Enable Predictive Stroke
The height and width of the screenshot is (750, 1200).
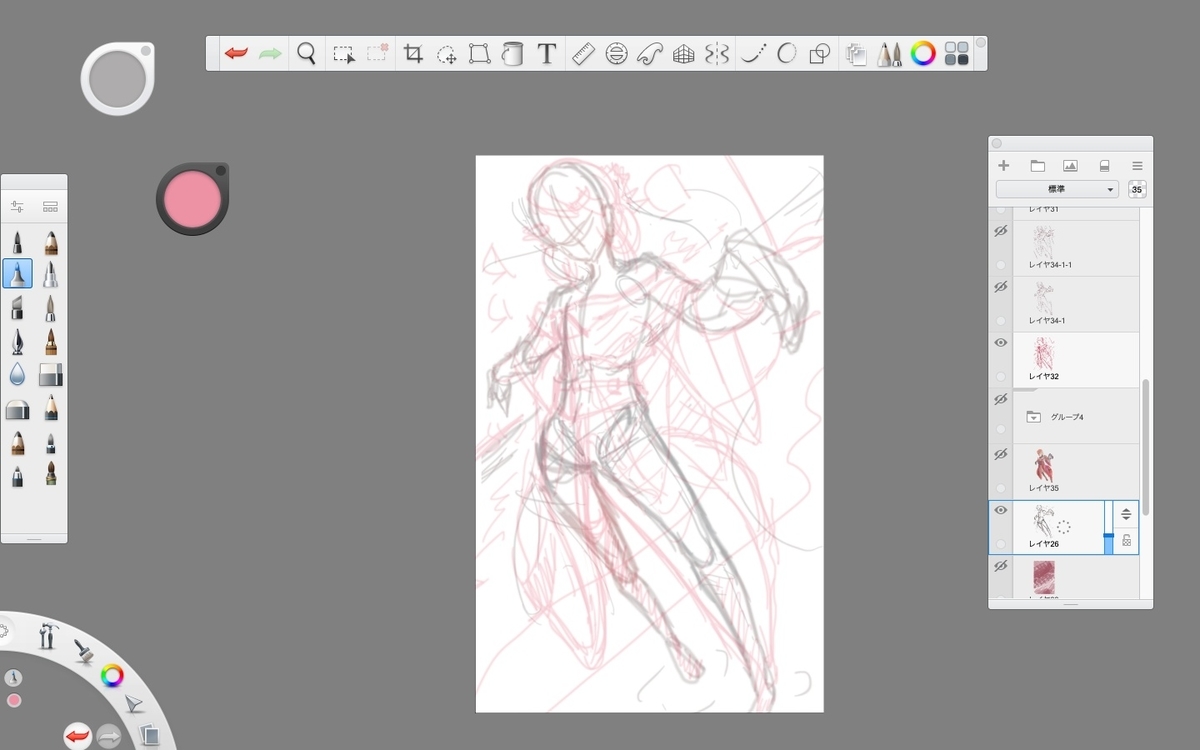click(x=787, y=54)
